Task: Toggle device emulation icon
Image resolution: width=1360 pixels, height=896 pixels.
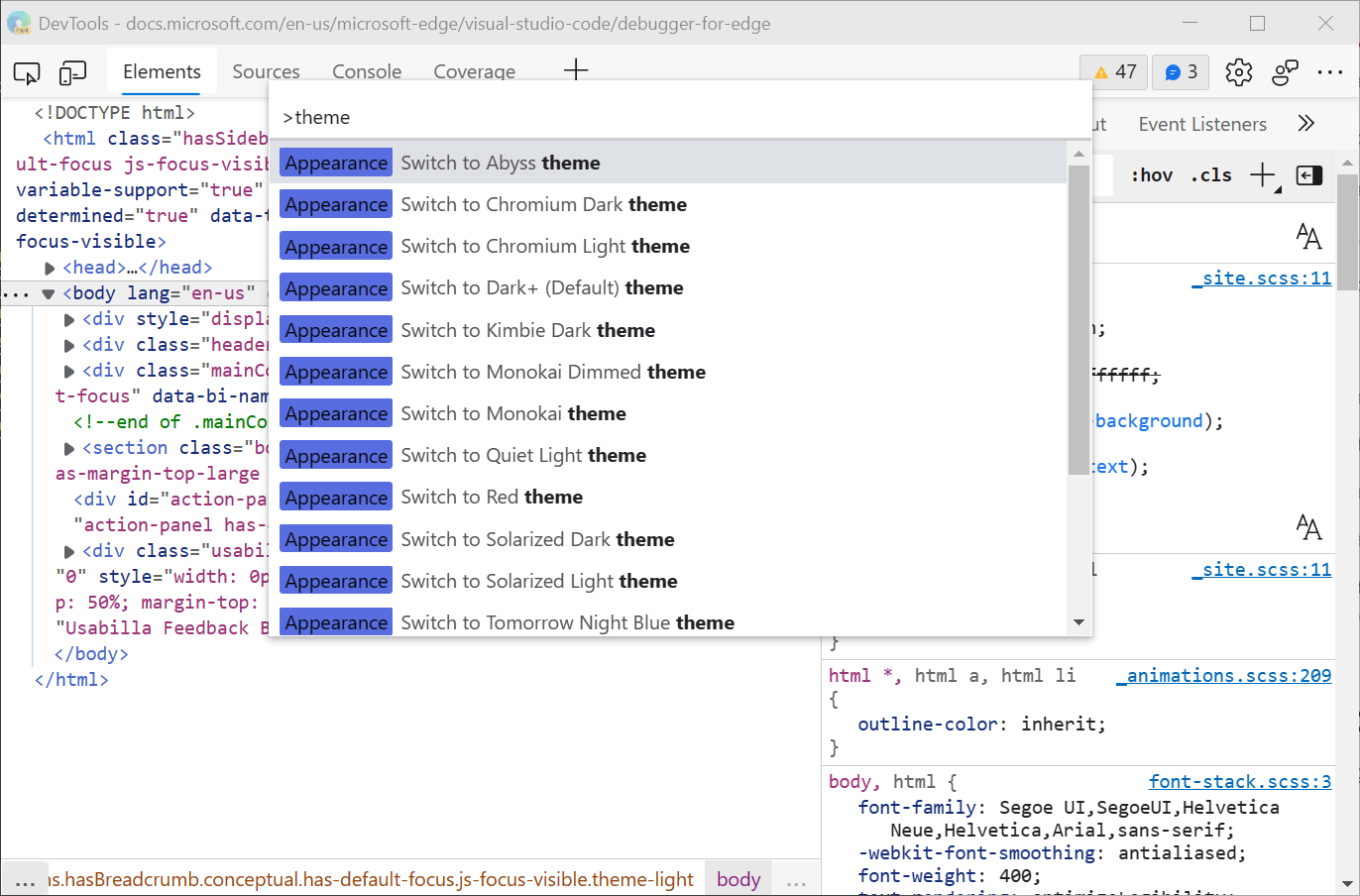Action: 73,72
